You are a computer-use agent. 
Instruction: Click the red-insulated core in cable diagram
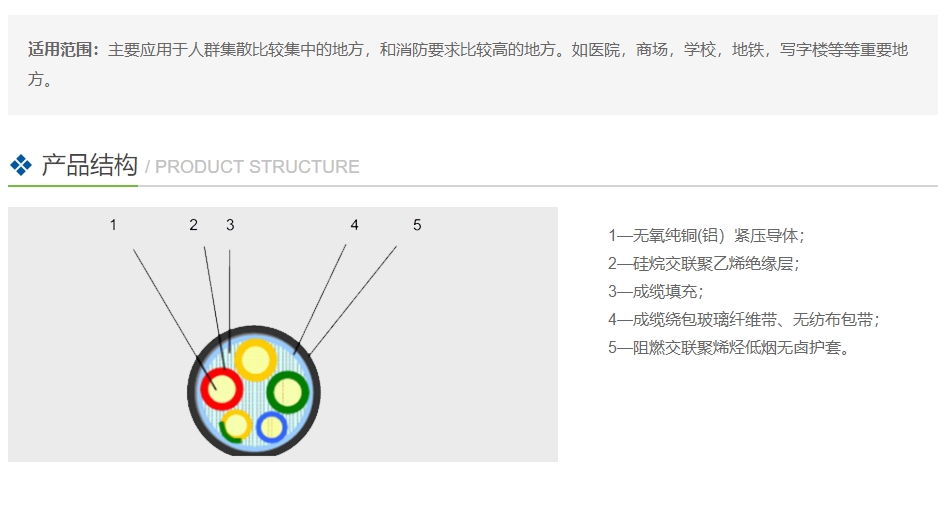pyautogui.click(x=221, y=387)
